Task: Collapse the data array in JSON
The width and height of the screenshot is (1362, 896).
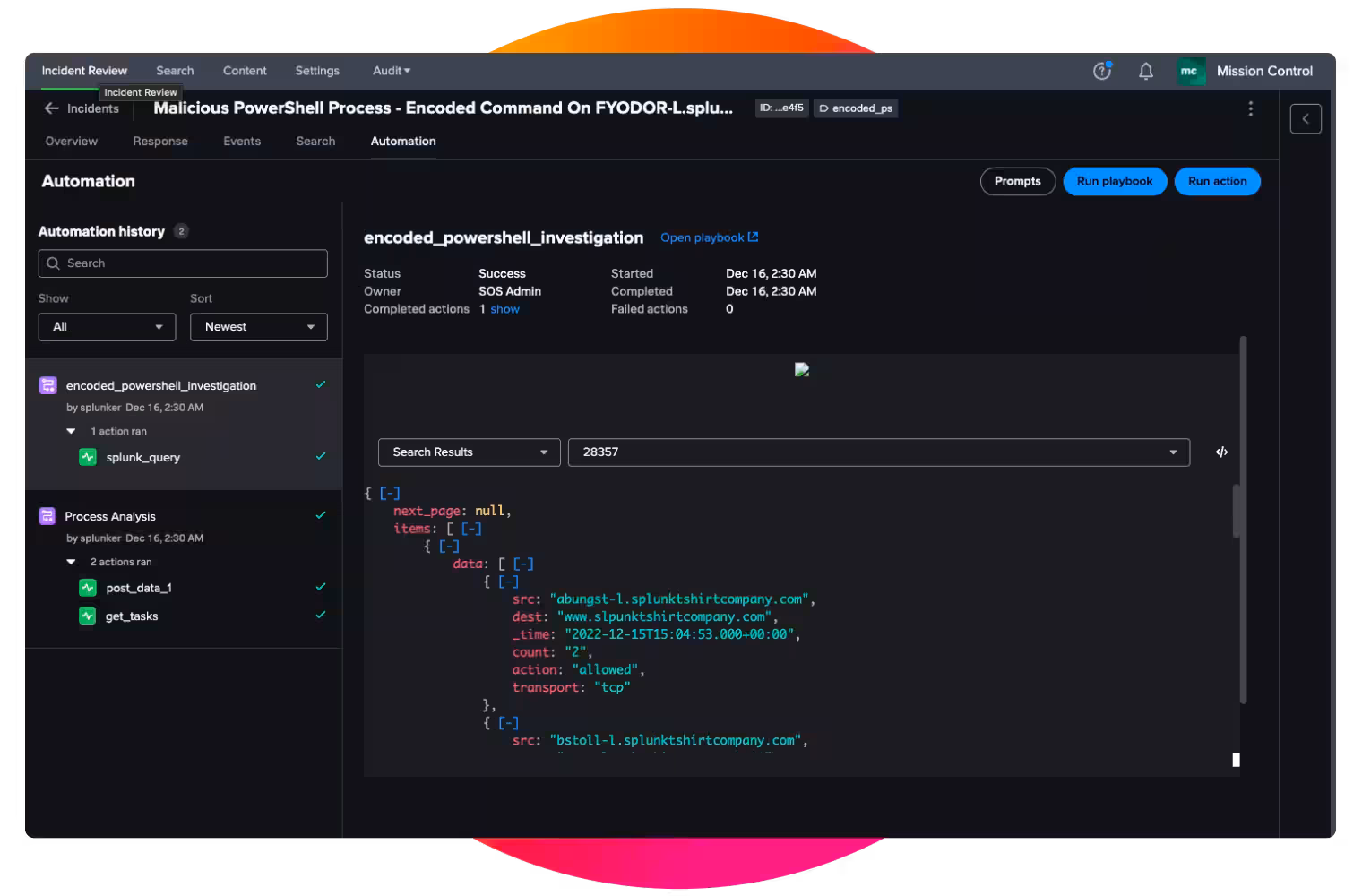Action: pyautogui.click(x=523, y=564)
